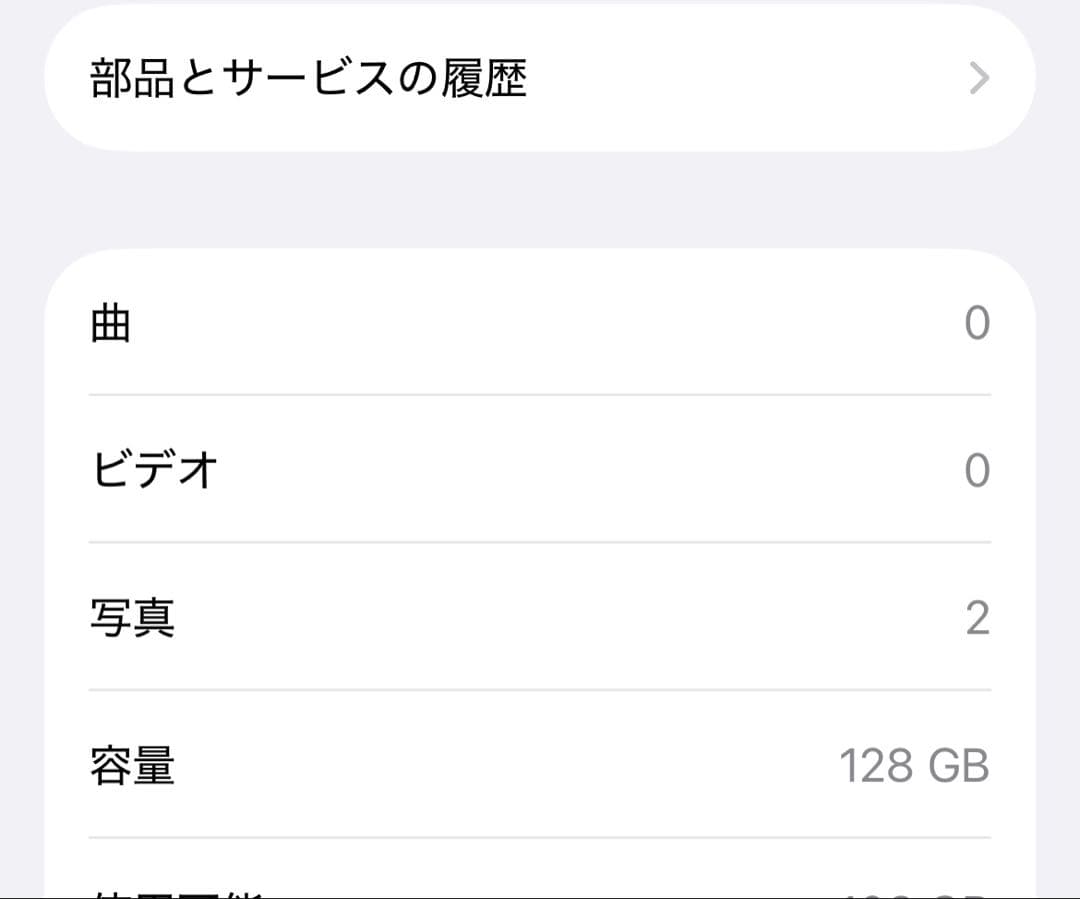
Task: Tap the 写真 text label
Action: pos(133,620)
